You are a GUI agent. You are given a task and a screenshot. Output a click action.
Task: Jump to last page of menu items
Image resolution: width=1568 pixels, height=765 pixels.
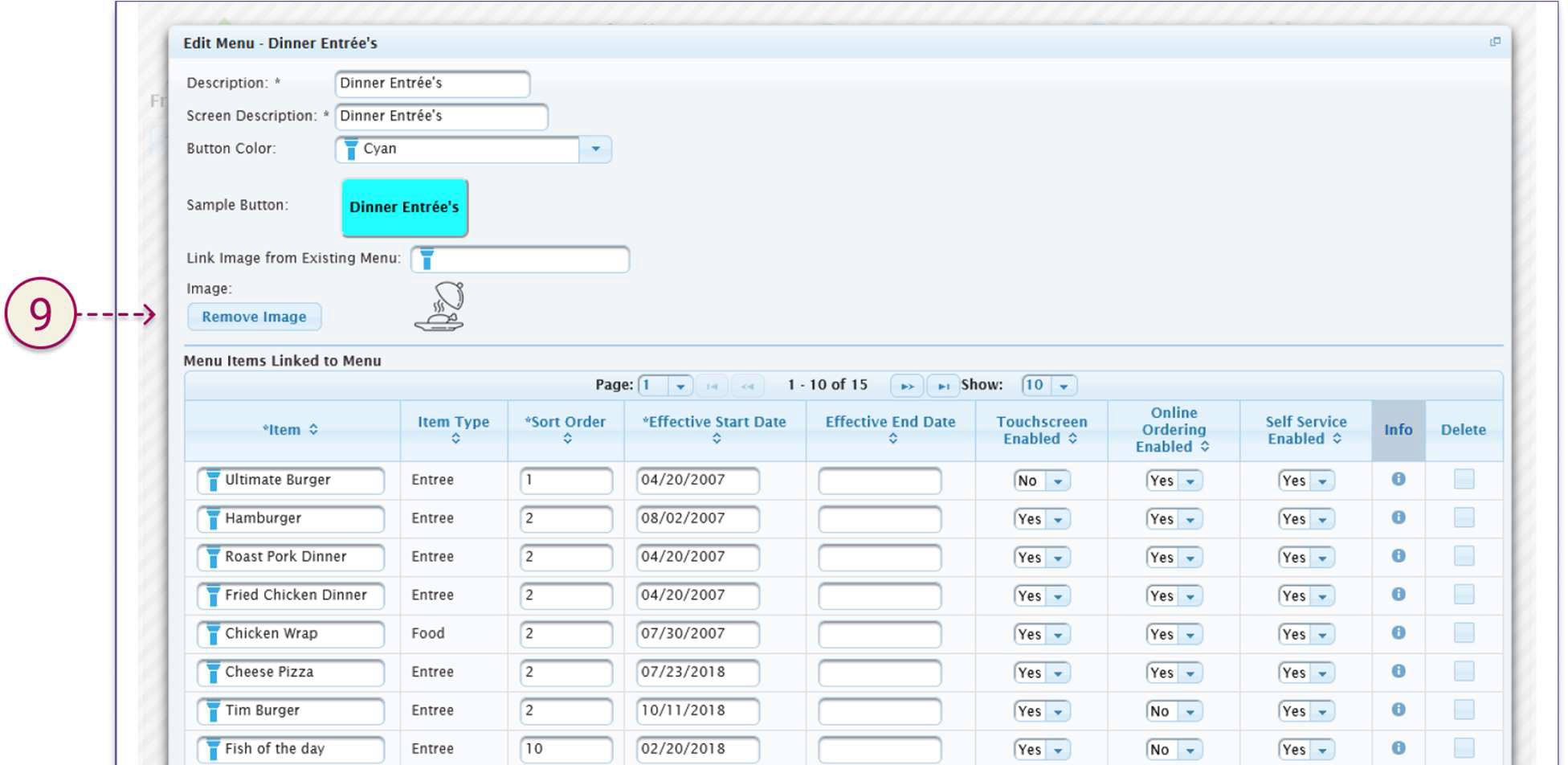942,386
